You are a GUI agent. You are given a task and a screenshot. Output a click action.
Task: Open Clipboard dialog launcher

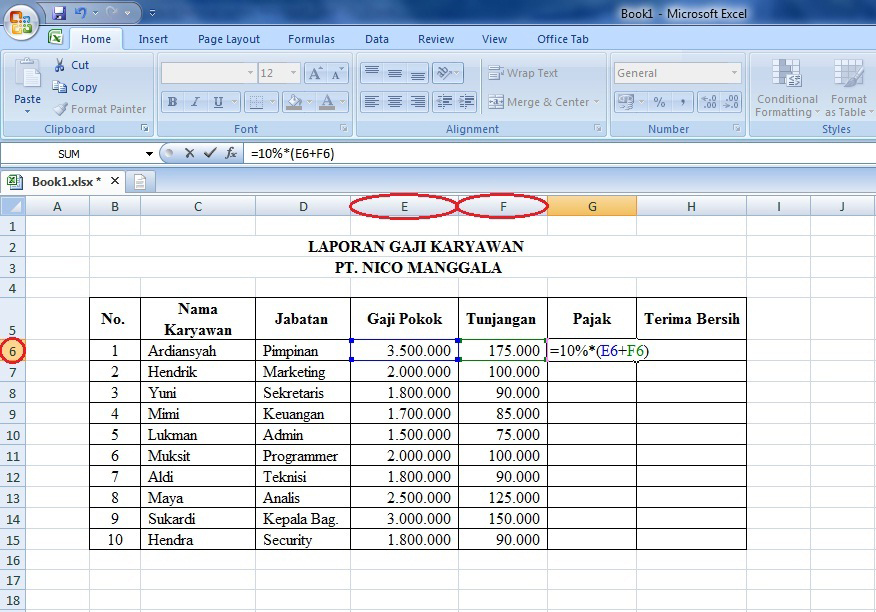pos(145,129)
